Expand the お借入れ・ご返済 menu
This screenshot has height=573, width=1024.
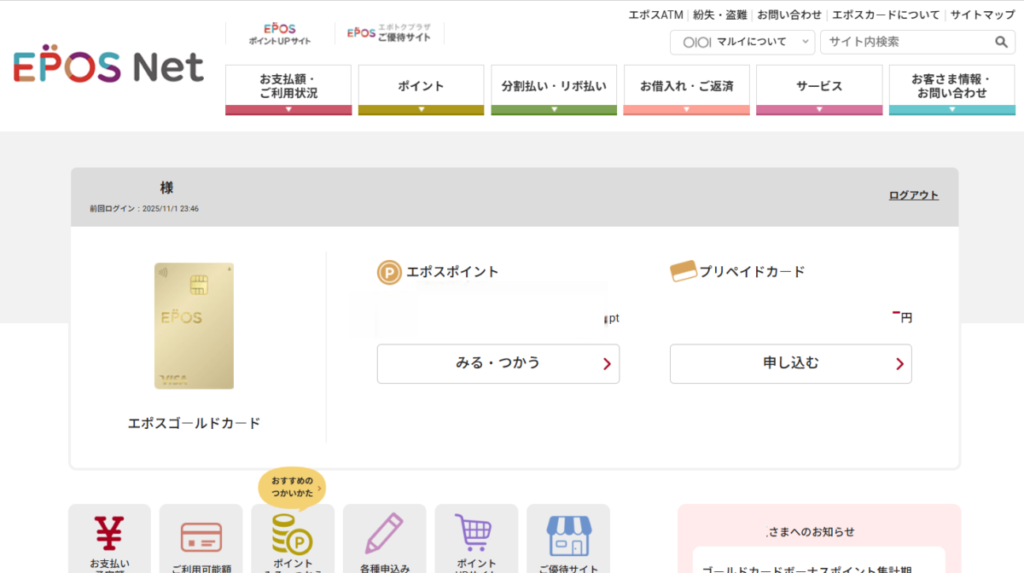pyautogui.click(x=686, y=90)
